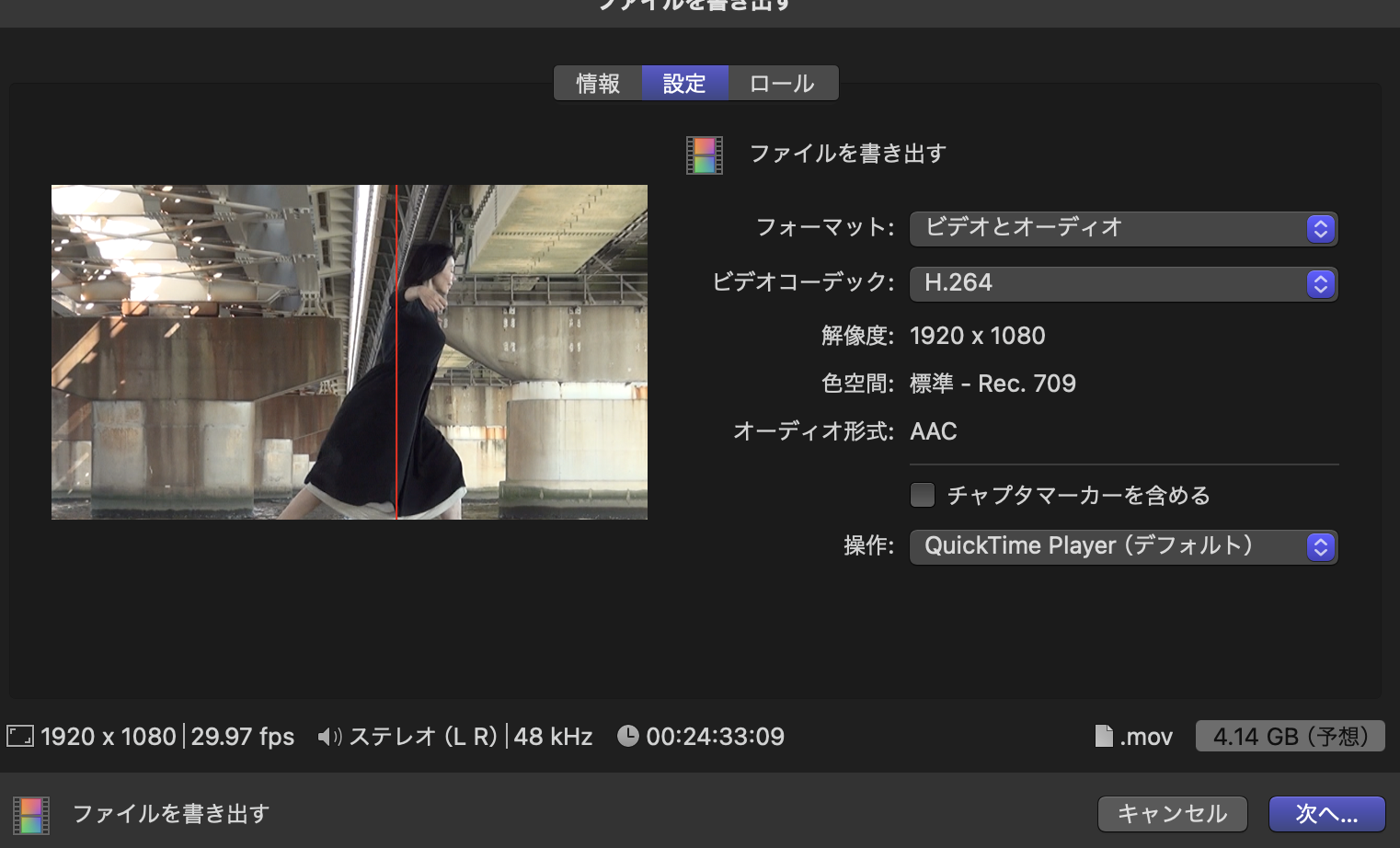Click キャンセル to cancel export

coord(1173,814)
